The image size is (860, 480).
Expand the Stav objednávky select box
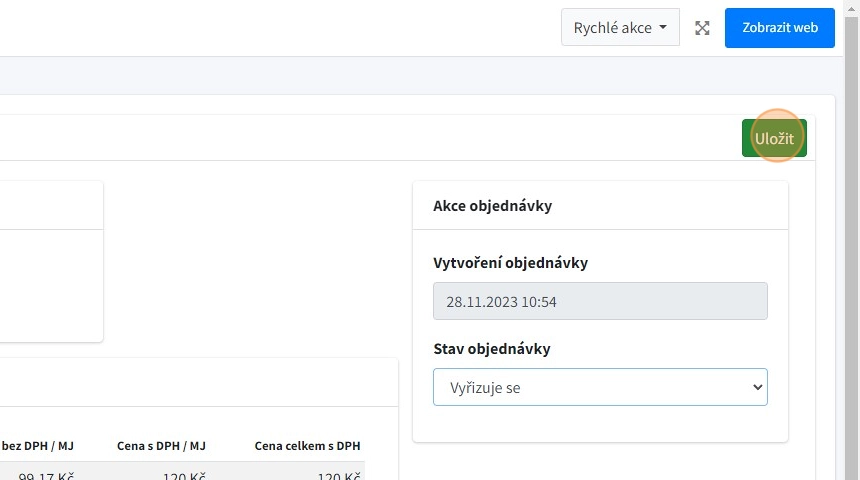point(599,387)
